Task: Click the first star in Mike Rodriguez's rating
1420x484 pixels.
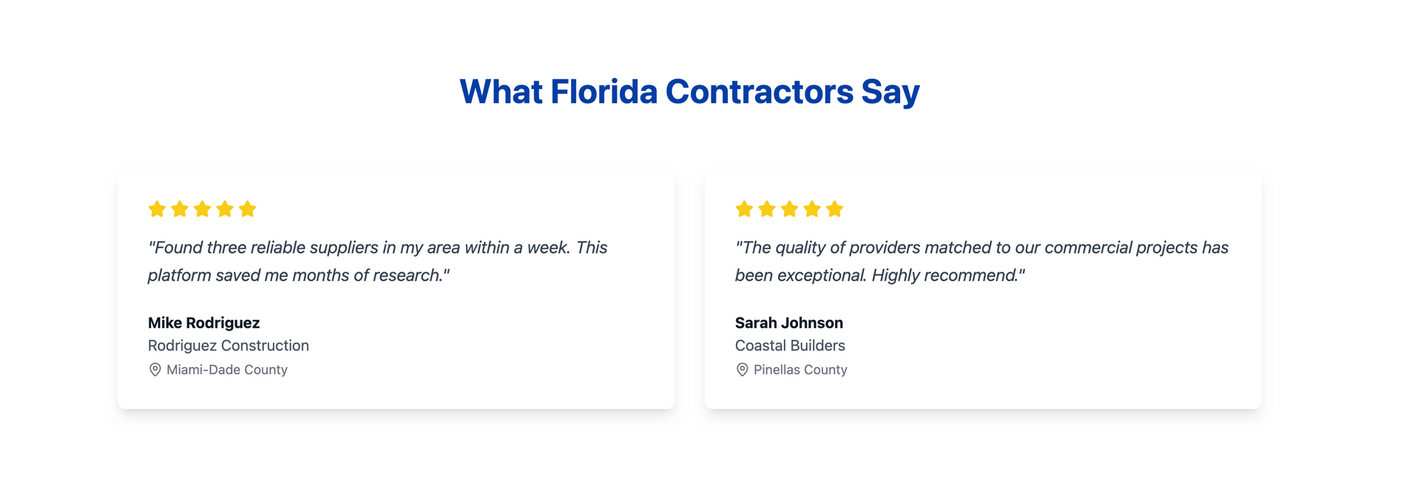Action: pos(157,209)
